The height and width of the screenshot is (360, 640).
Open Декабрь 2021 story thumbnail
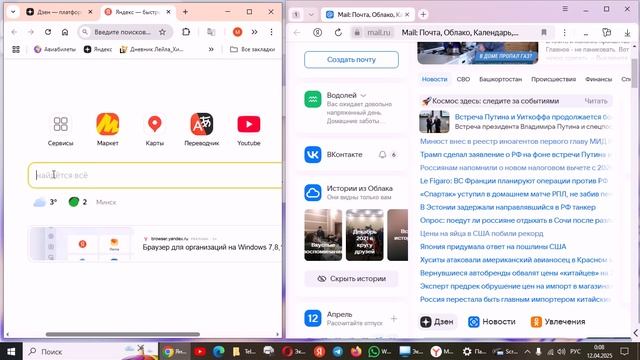coord(364,235)
